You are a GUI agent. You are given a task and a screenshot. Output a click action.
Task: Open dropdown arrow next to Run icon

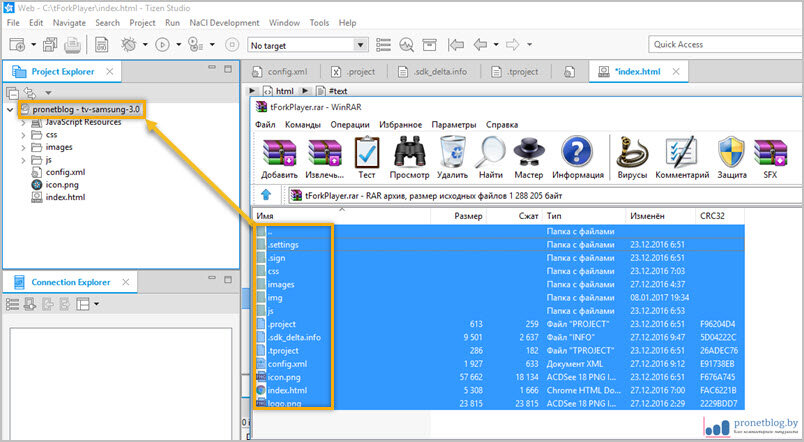(178, 45)
